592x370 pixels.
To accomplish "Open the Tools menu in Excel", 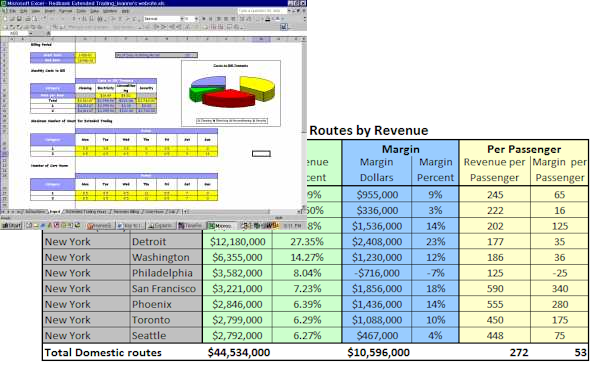I will click(81, 11).
